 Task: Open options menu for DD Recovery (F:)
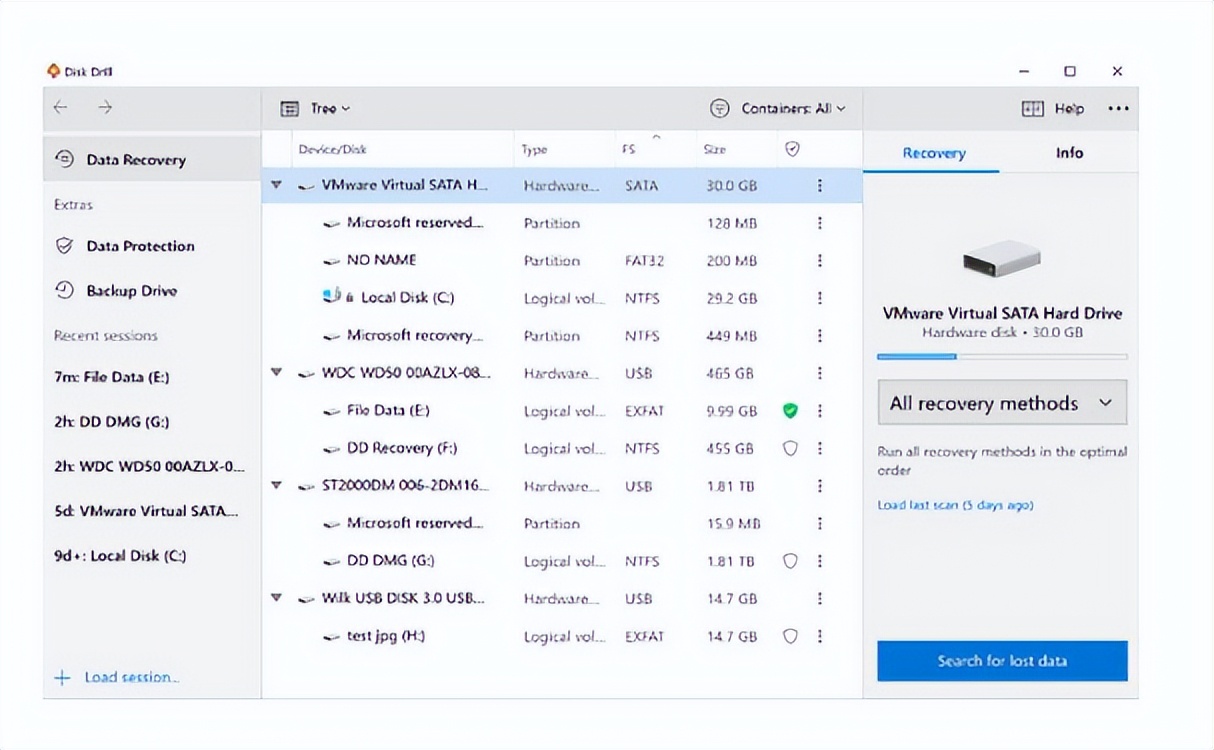click(820, 449)
